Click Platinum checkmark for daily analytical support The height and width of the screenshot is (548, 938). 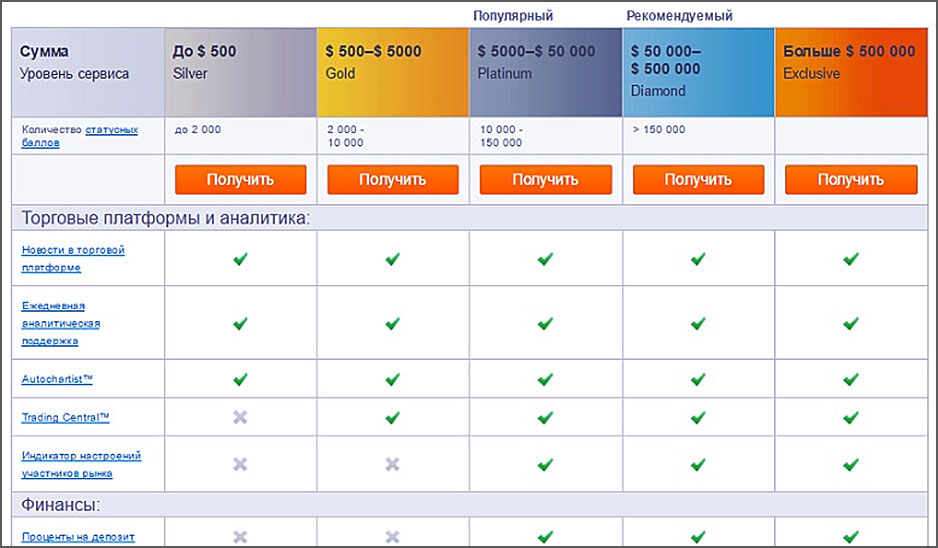545,324
